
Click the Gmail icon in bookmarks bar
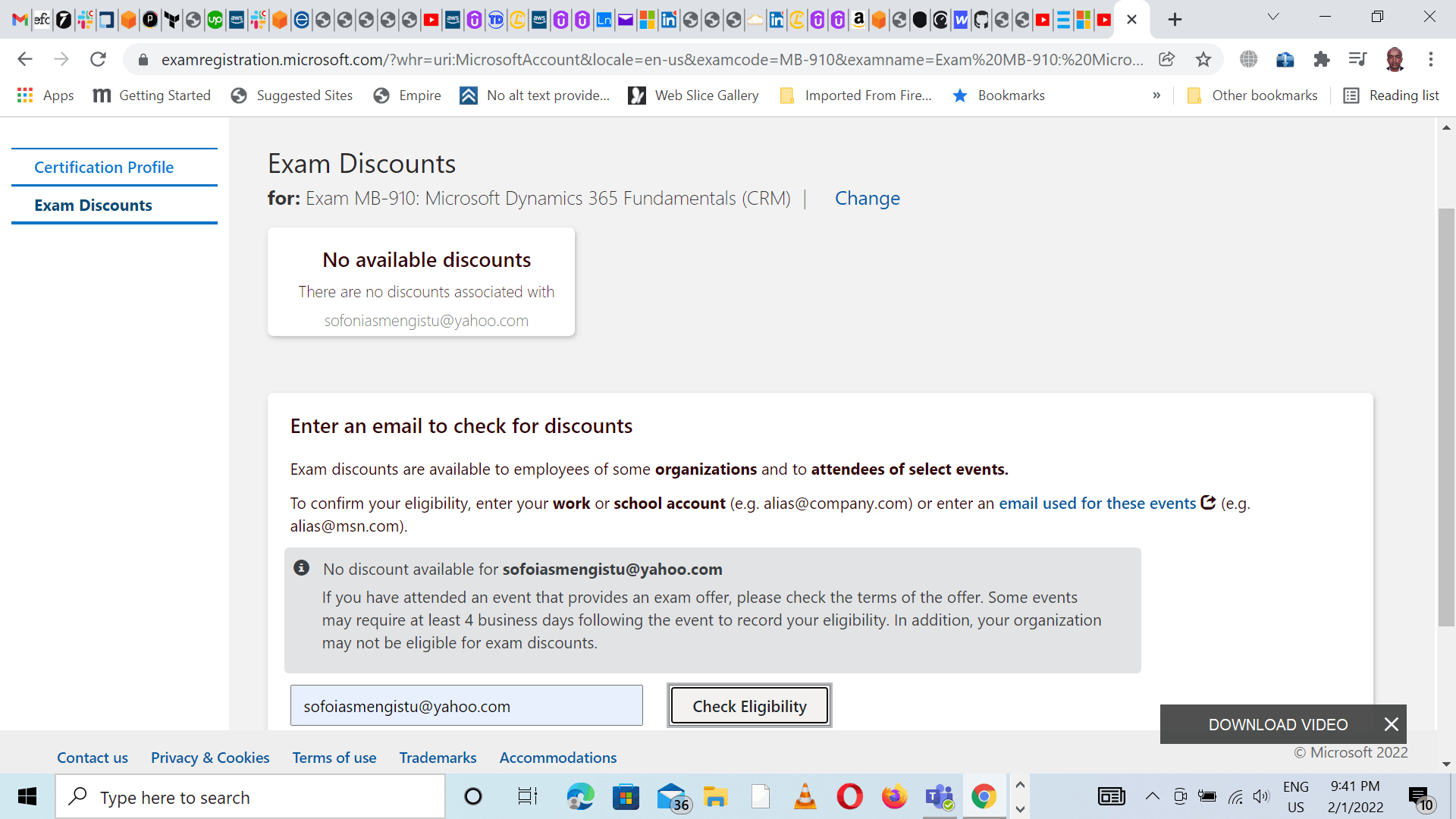20,20
